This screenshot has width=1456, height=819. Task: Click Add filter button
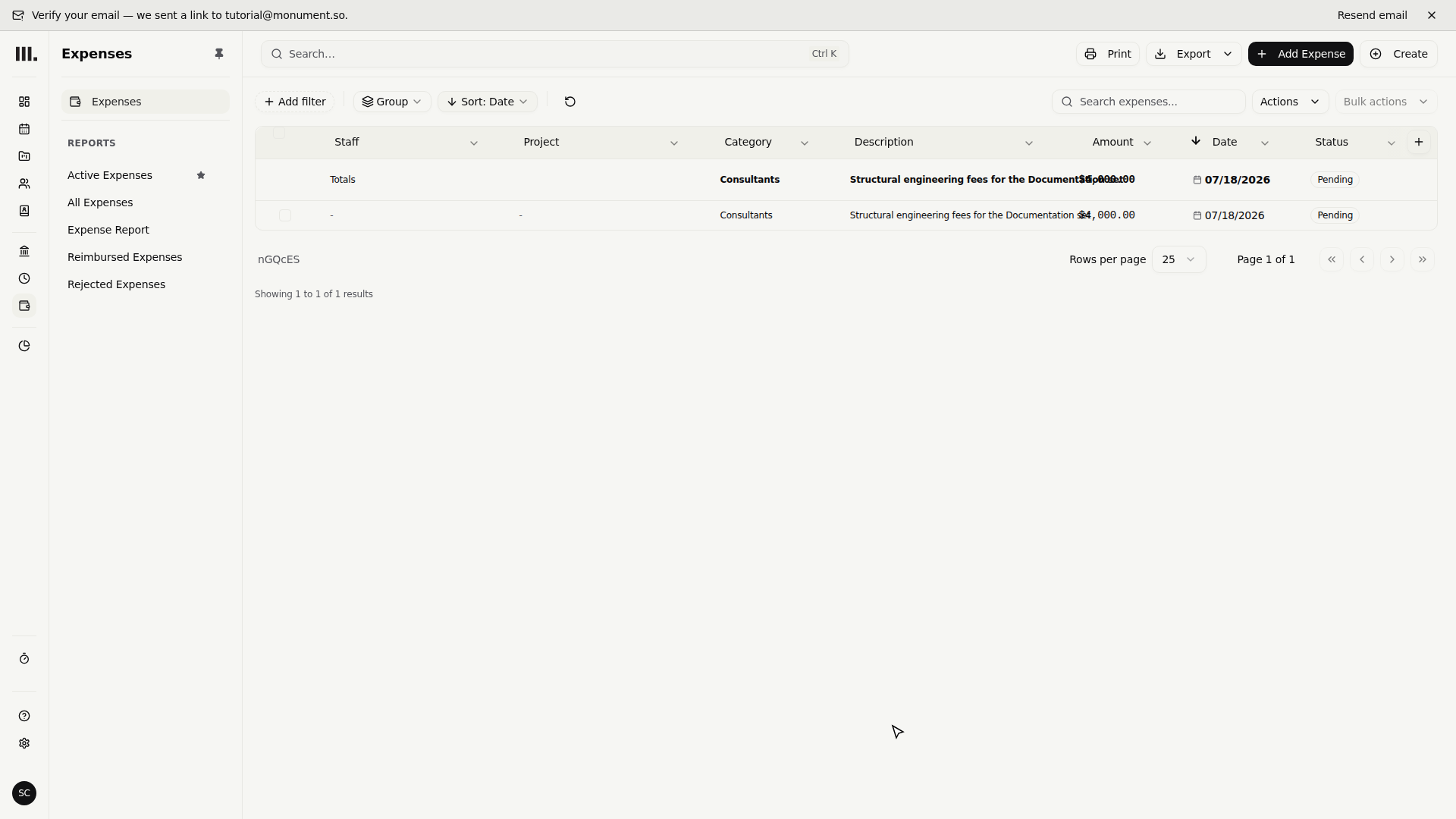tap(295, 102)
